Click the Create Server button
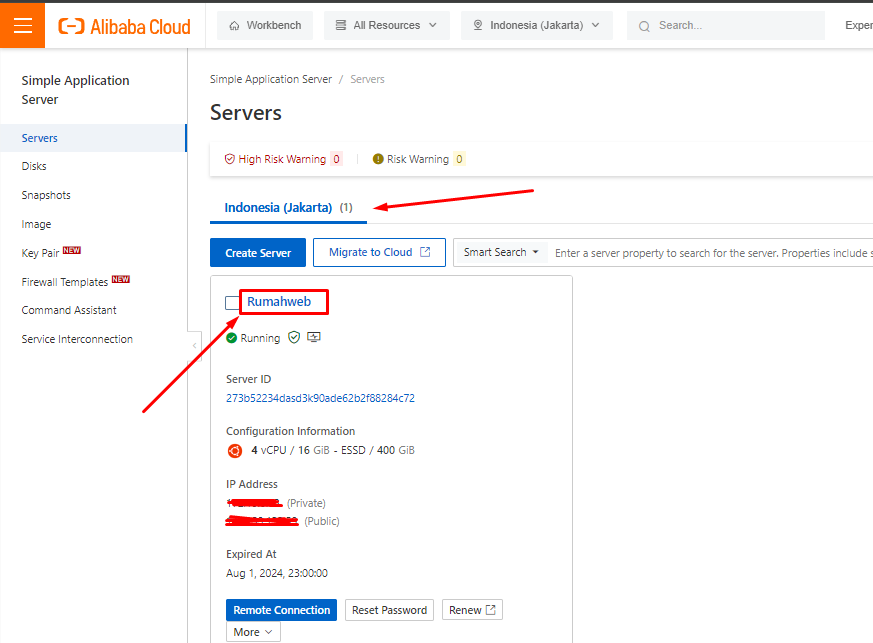This screenshot has height=643, width=873. point(257,252)
